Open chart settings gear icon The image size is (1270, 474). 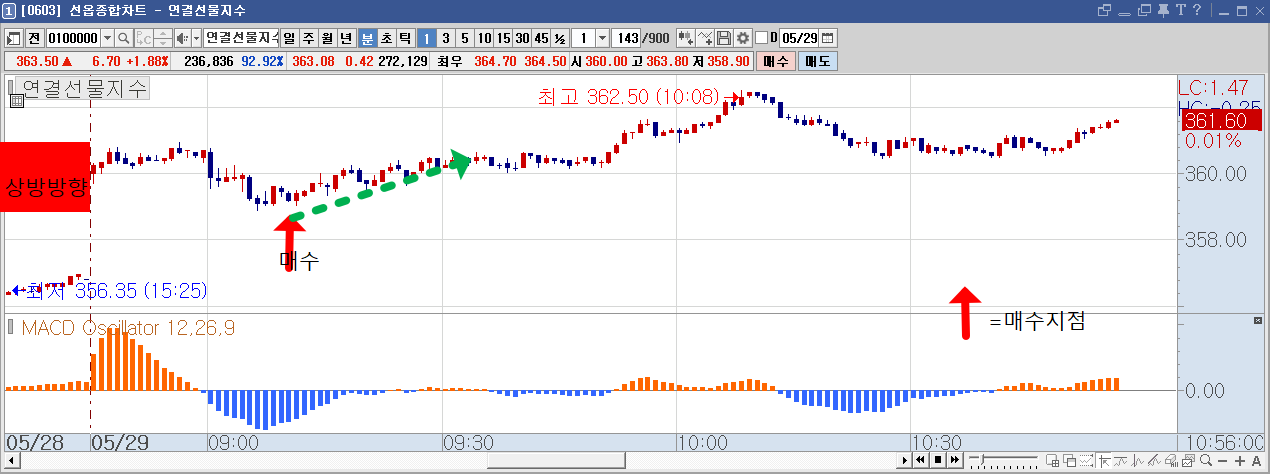[743, 38]
